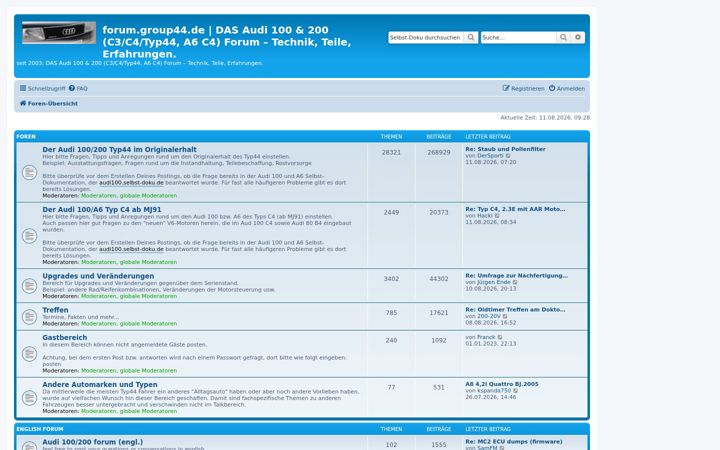Jump to latest post icon beside Jürgen Ende

point(515,282)
